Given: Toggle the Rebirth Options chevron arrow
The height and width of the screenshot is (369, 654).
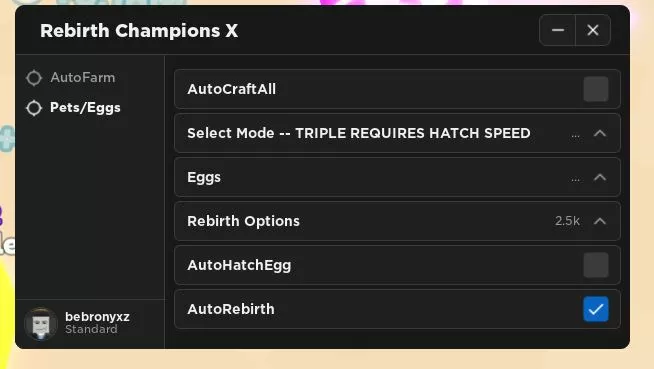Looking at the screenshot, I should pyautogui.click(x=600, y=221).
